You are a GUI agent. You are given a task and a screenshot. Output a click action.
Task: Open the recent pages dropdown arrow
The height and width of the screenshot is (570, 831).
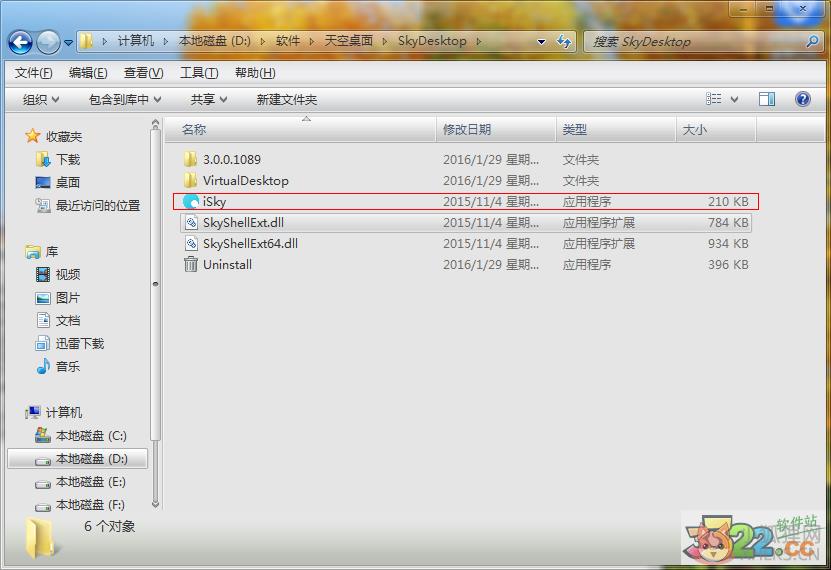tap(68, 42)
